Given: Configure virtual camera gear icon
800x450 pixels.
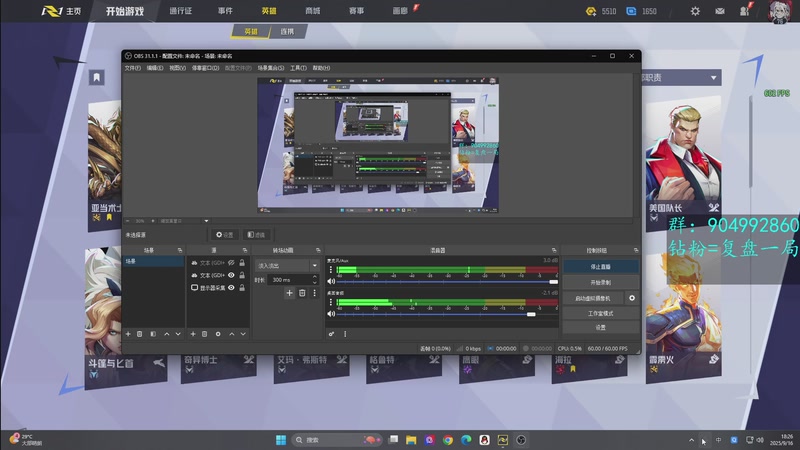Looking at the screenshot, I should (632, 298).
